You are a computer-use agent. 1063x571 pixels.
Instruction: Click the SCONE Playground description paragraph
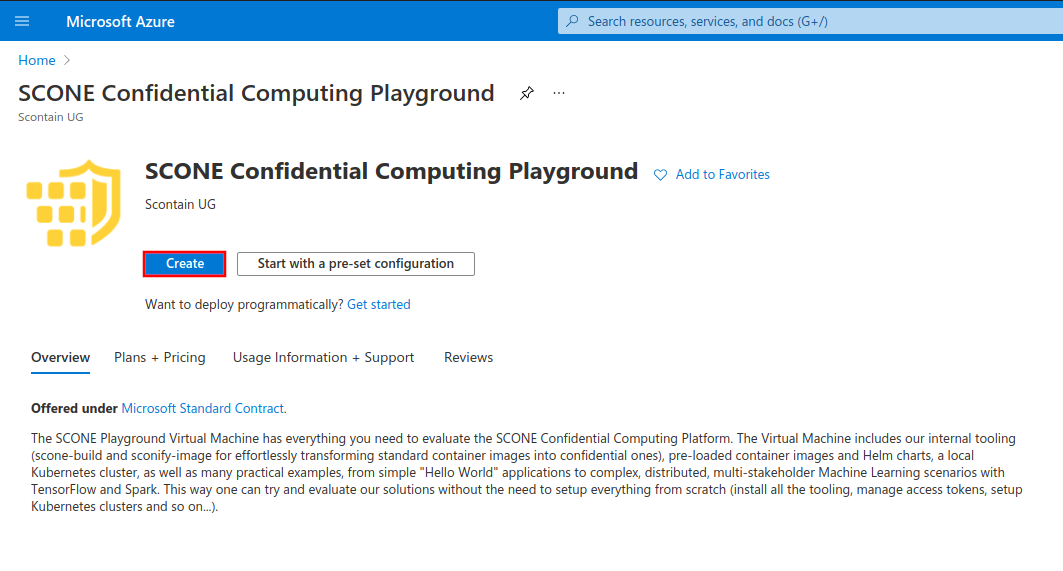coord(527,473)
